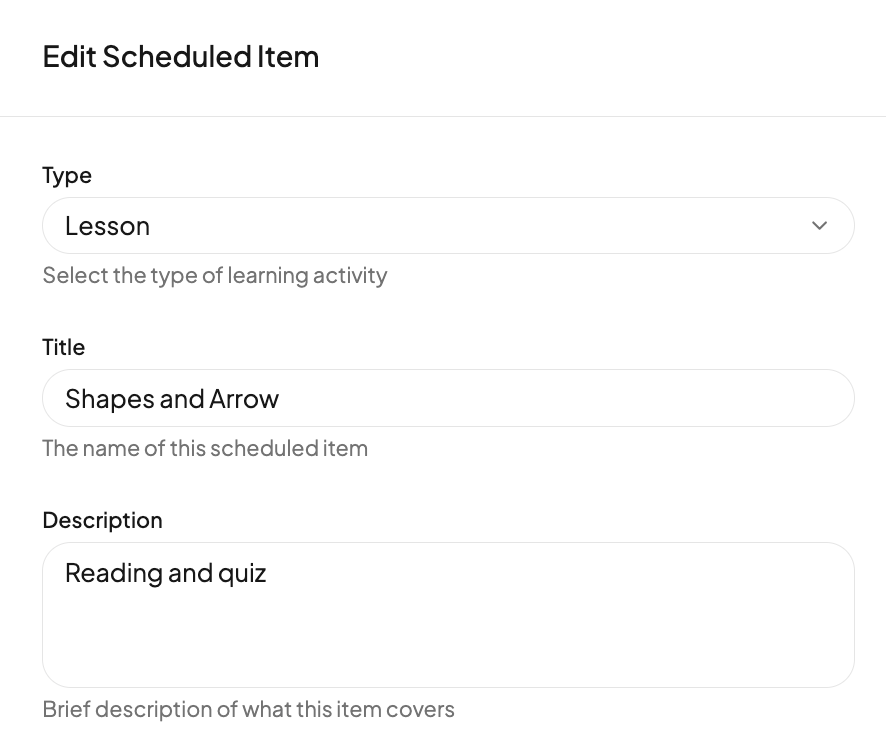Click 'Brief description of what this item covers' hint

[248, 709]
